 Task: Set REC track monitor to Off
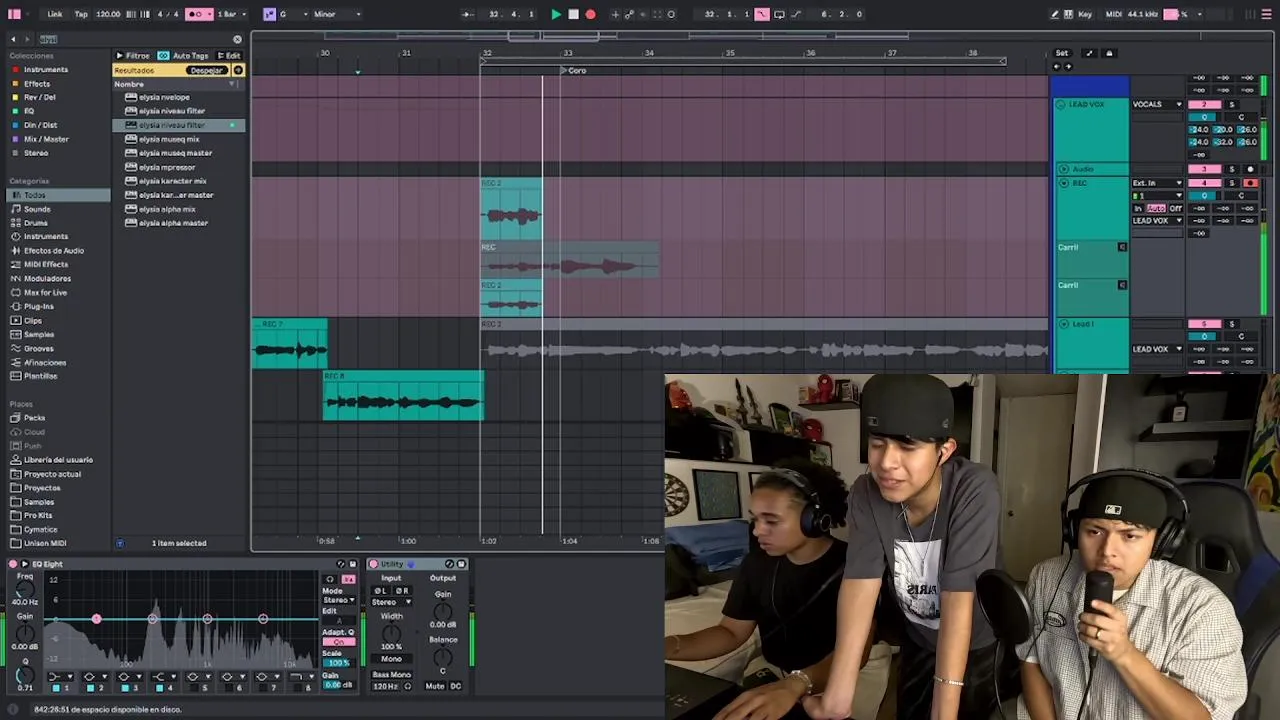tap(1176, 208)
